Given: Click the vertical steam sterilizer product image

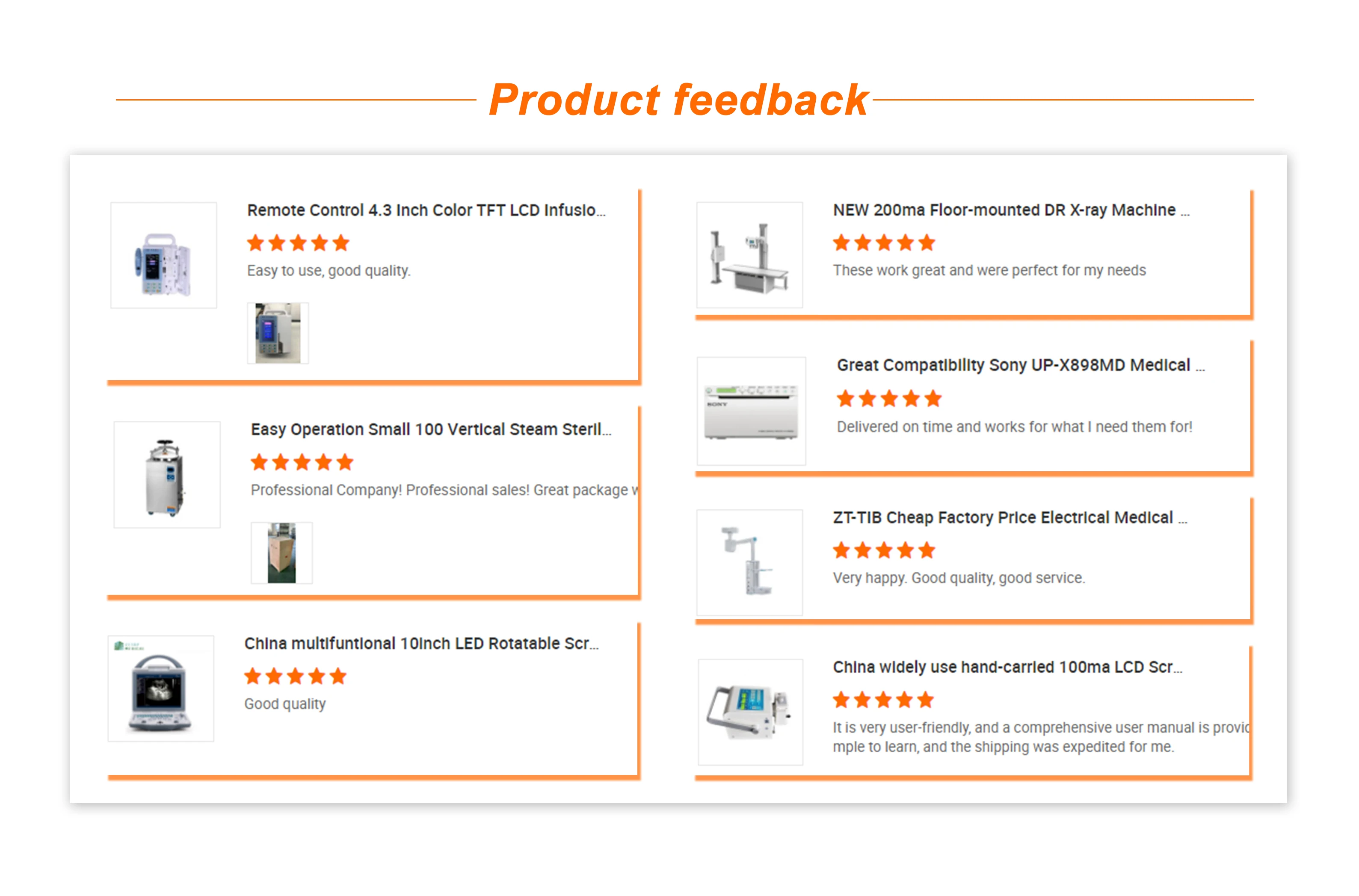Looking at the screenshot, I should [x=167, y=475].
